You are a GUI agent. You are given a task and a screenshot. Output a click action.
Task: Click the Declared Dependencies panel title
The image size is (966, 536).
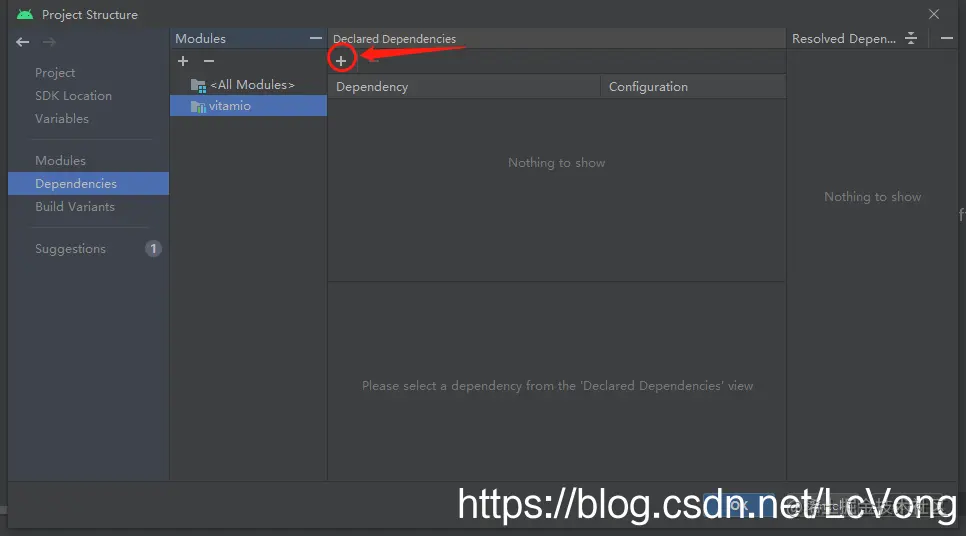click(x=394, y=39)
